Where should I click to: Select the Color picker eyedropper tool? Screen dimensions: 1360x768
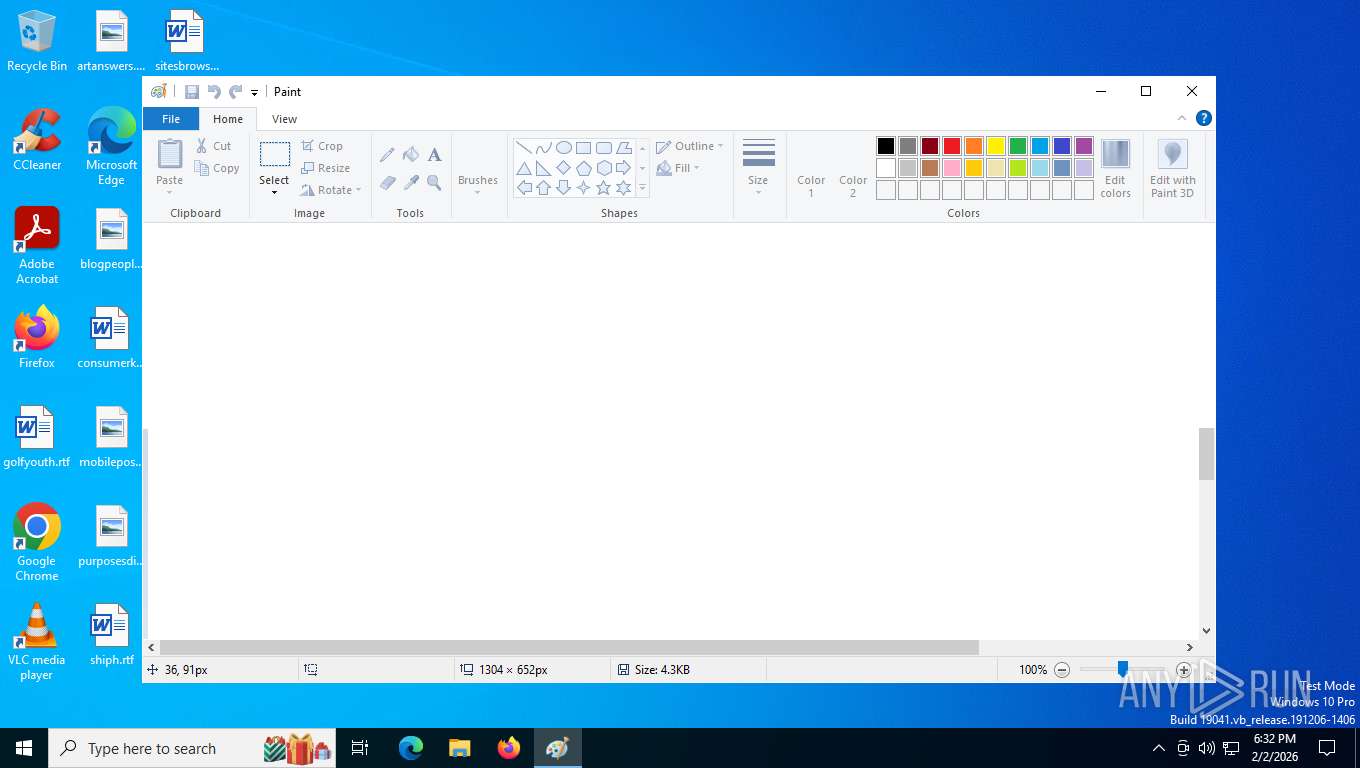coord(411,183)
